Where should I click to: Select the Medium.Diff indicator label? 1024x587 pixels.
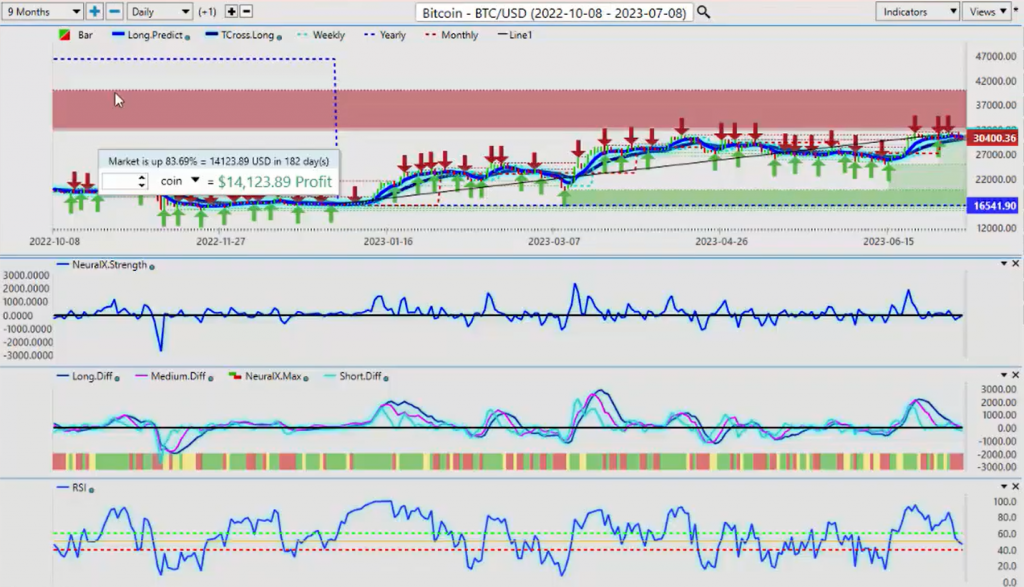pos(178,376)
